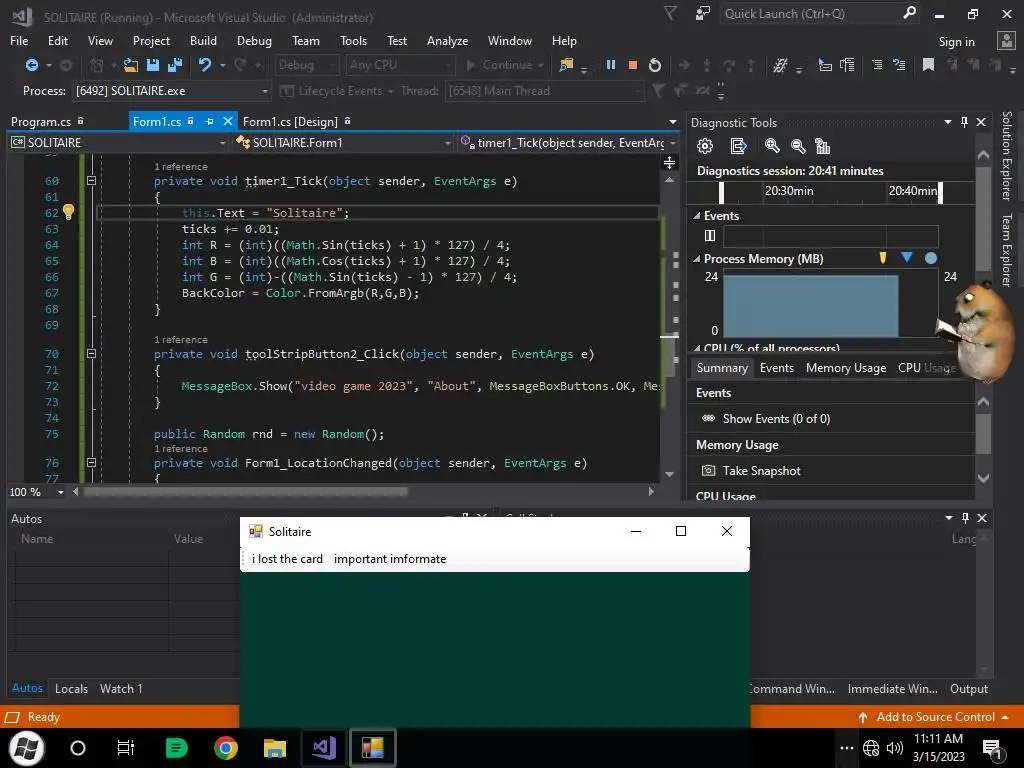Screen dimensions: 1024x768
Task: Open the Team menu
Action: click(x=306, y=40)
